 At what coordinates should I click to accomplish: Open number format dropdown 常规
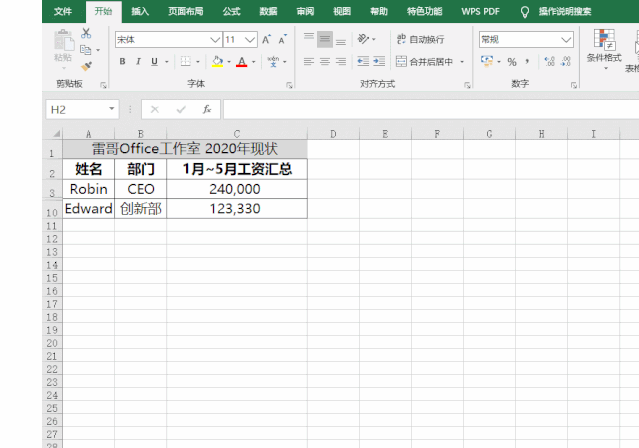click(x=566, y=40)
